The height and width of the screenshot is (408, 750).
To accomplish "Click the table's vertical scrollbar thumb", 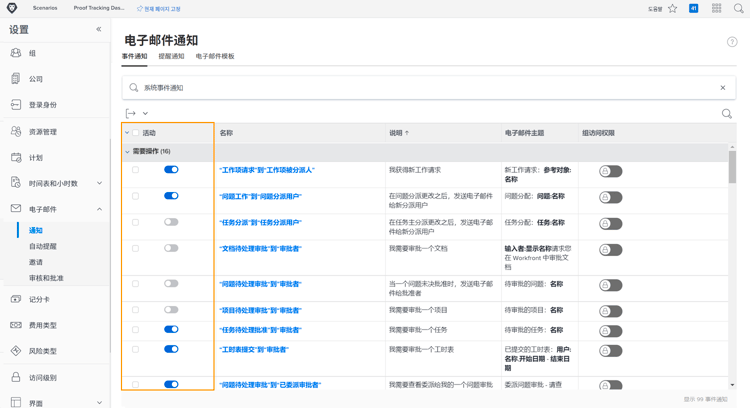I will [732, 166].
